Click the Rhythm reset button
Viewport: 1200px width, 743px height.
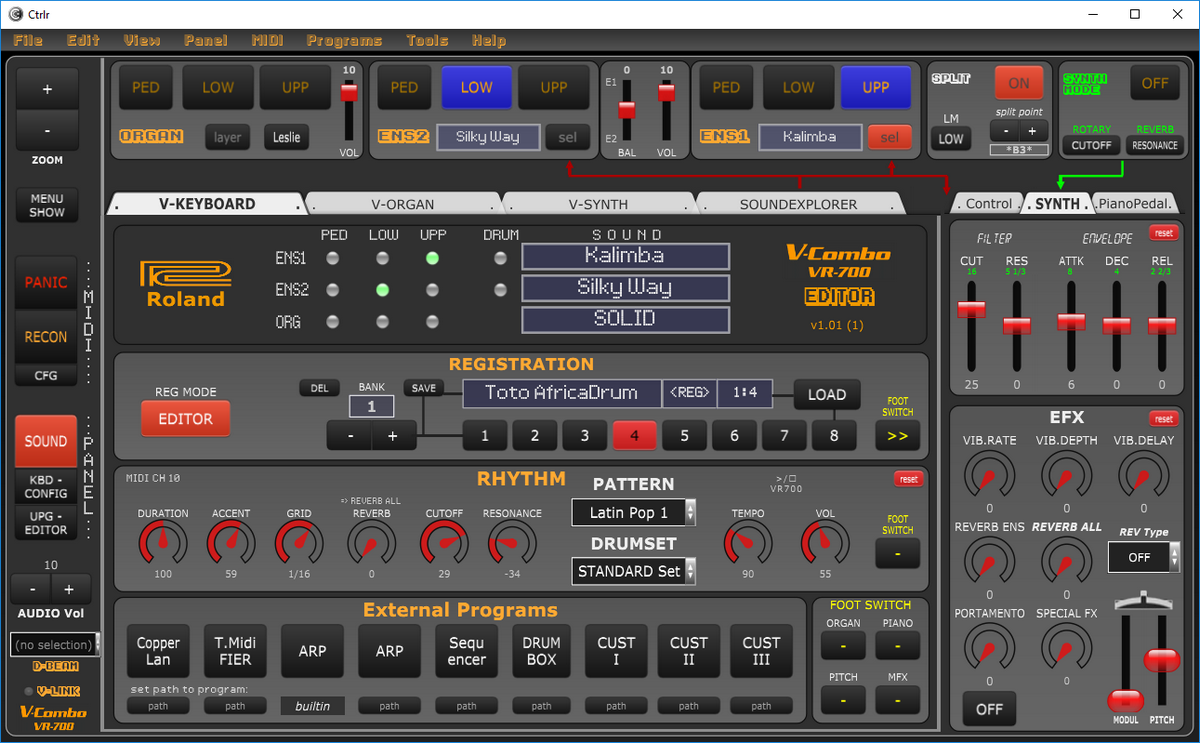[908, 479]
